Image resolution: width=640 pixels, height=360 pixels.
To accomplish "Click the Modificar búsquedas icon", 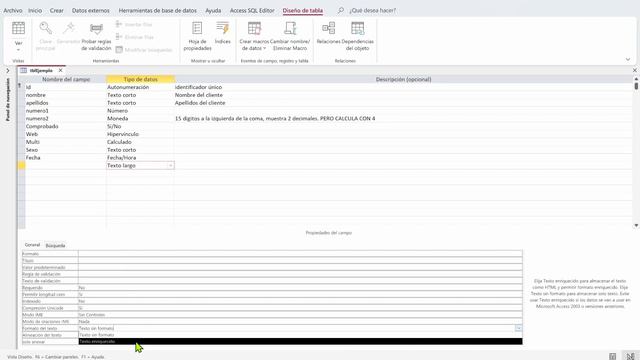I will (119, 50).
